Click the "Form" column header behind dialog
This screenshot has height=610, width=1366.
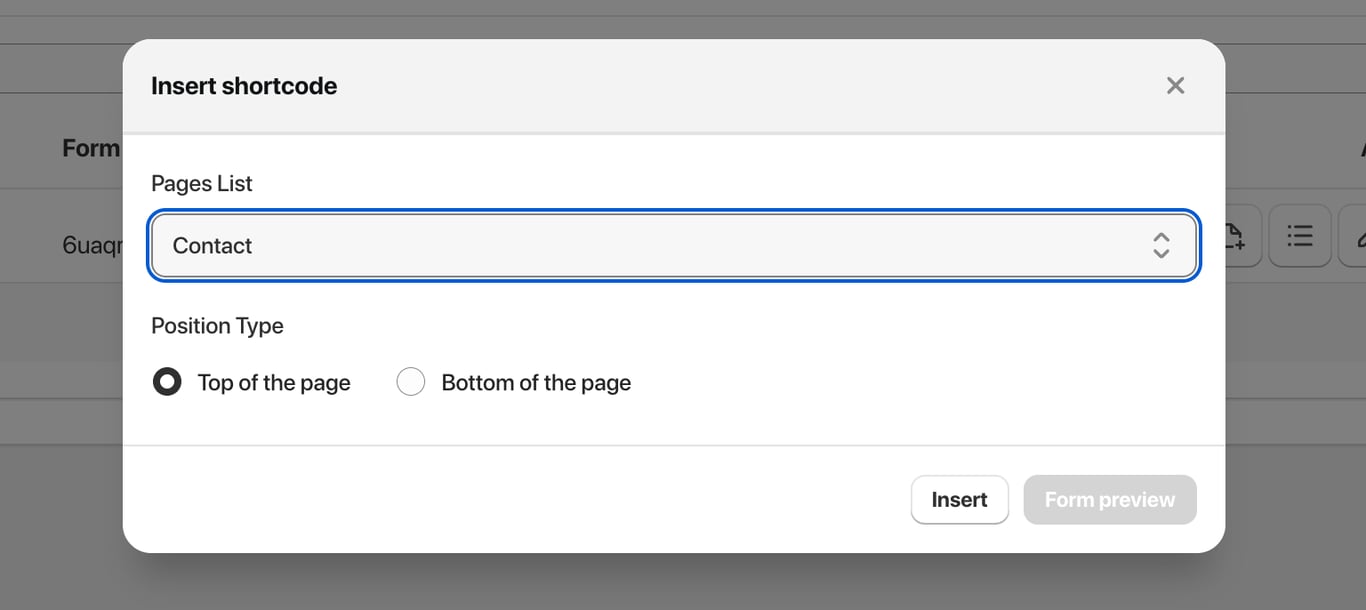[x=90, y=148]
